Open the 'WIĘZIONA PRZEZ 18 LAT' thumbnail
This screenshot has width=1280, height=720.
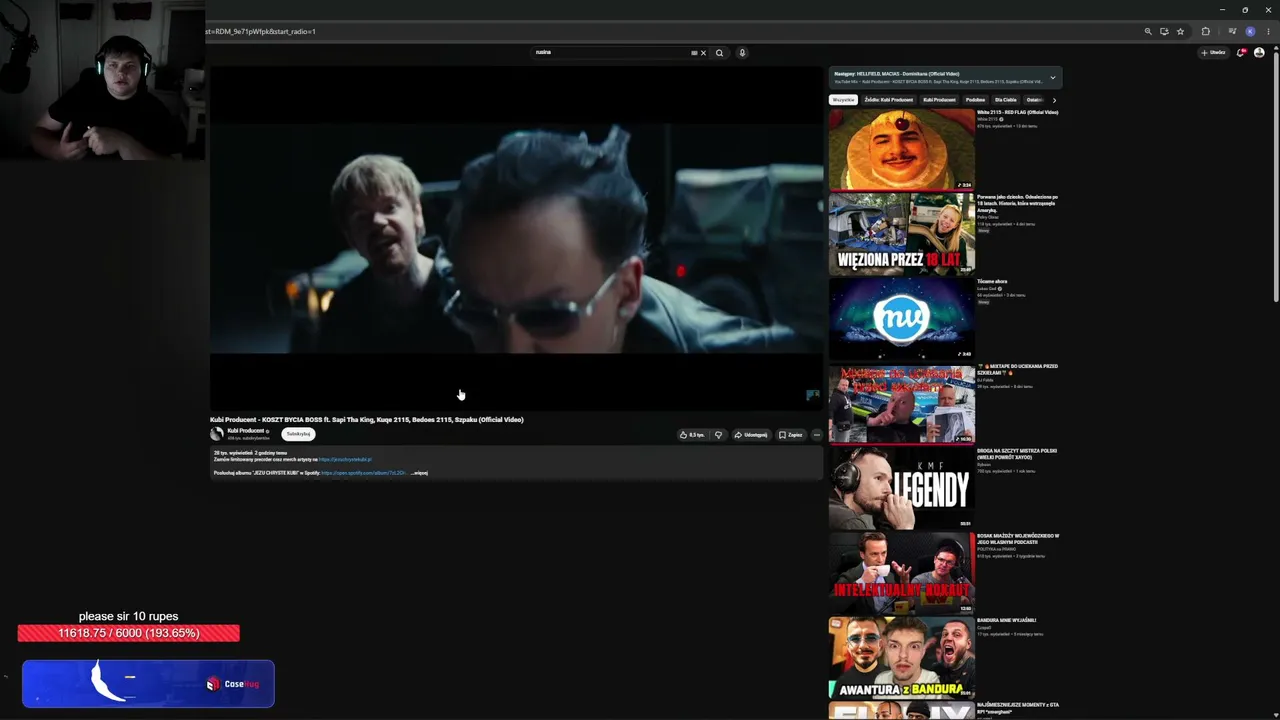pos(902,234)
